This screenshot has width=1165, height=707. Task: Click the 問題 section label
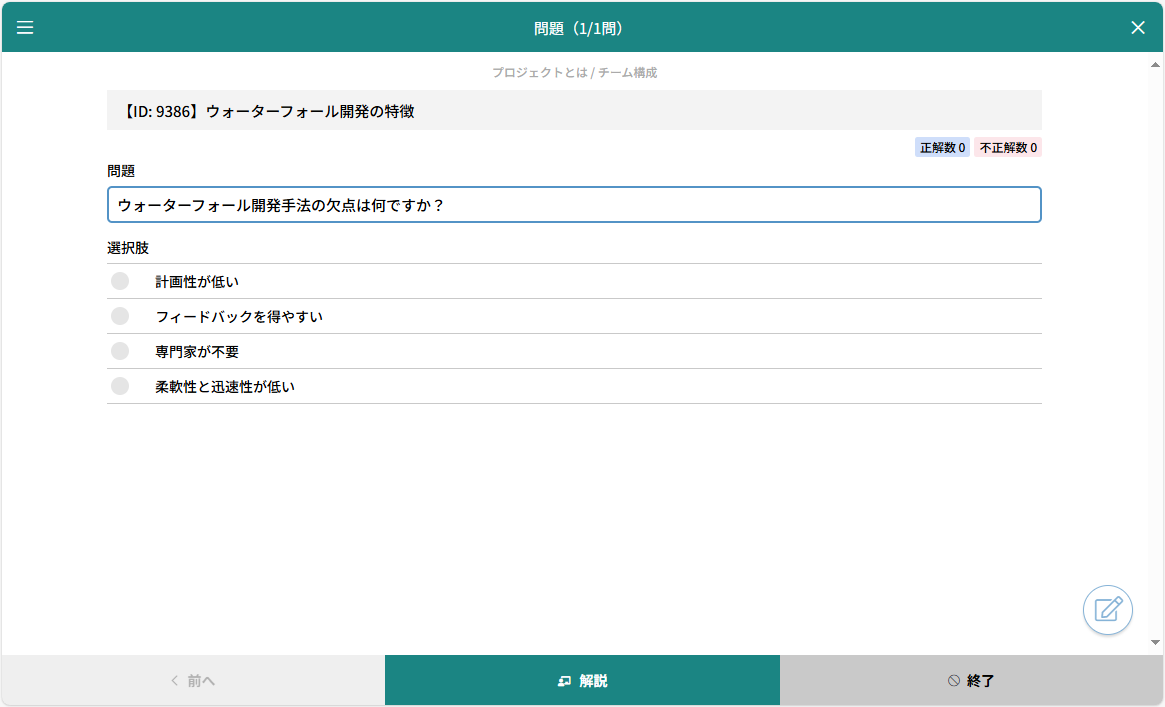(x=121, y=171)
